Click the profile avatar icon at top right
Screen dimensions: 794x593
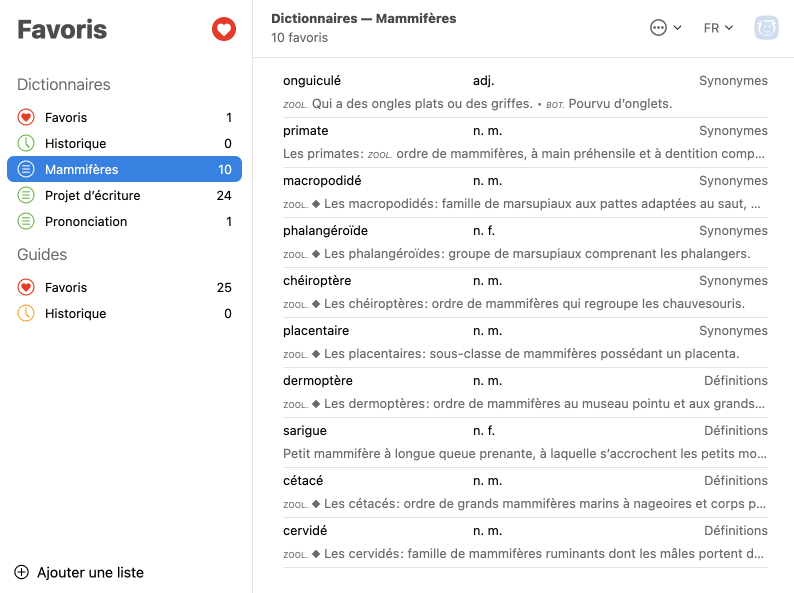point(767,28)
